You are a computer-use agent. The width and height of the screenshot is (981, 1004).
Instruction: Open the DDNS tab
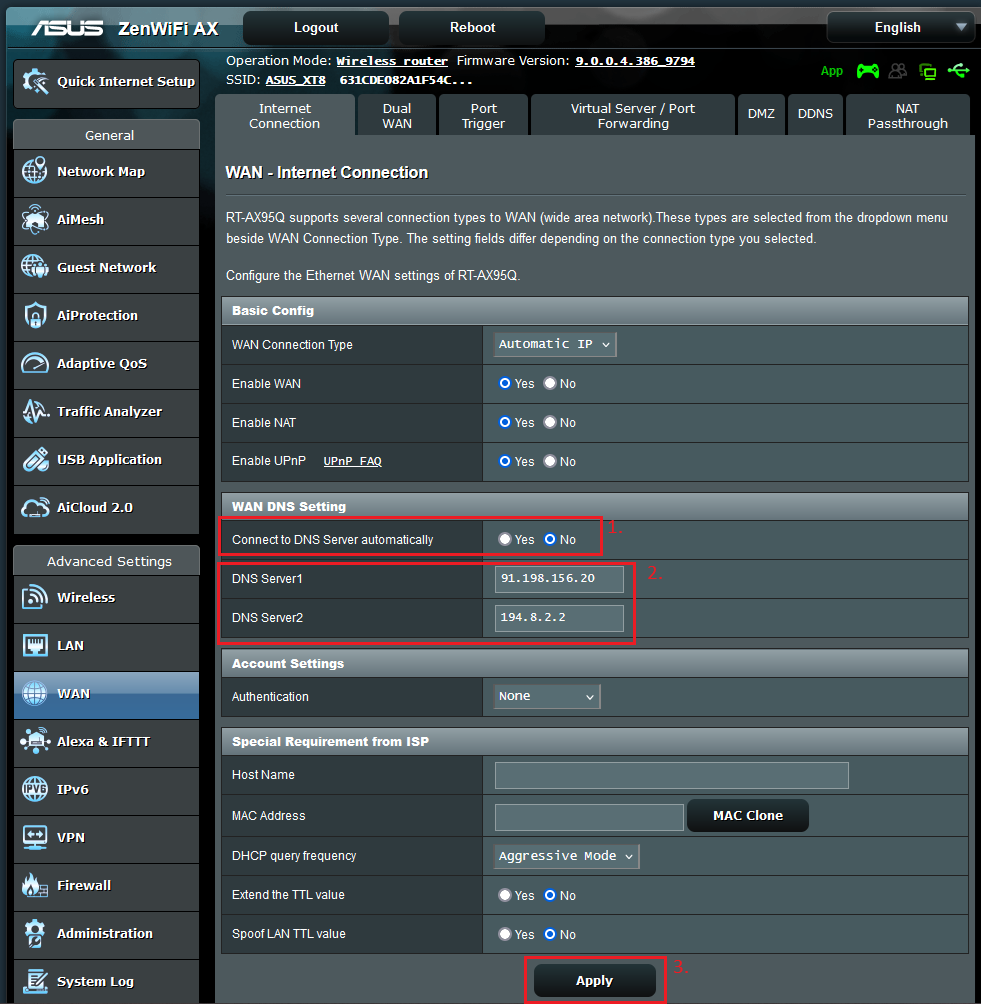click(x=815, y=114)
